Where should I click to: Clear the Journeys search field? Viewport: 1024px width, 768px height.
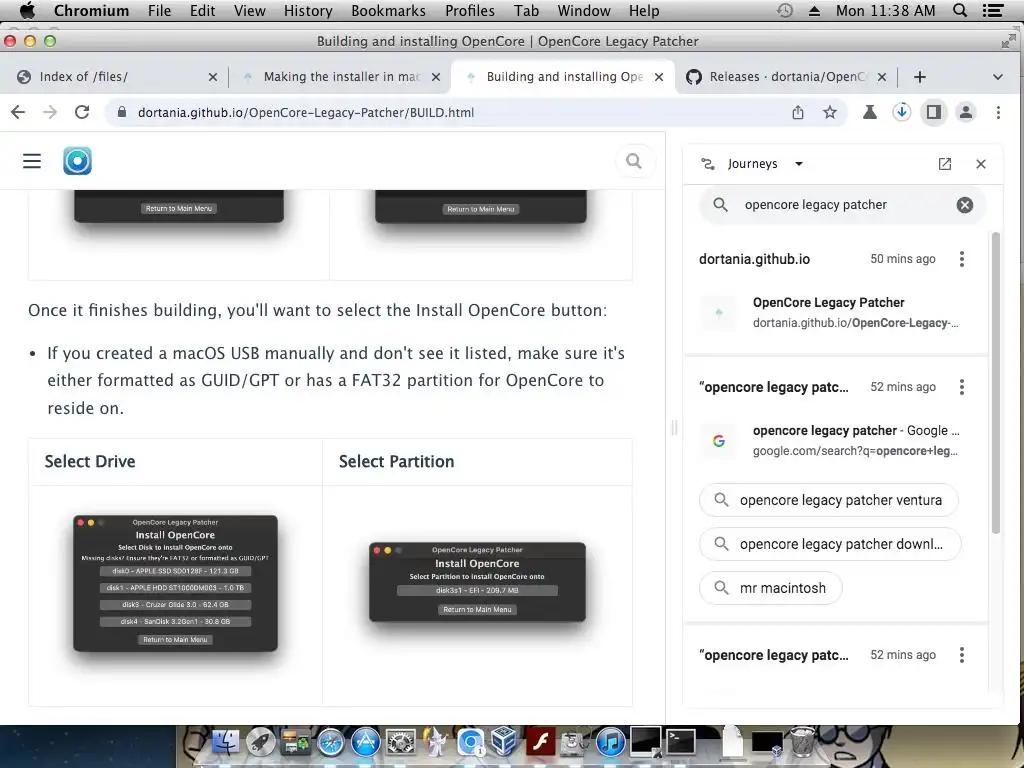click(965, 205)
